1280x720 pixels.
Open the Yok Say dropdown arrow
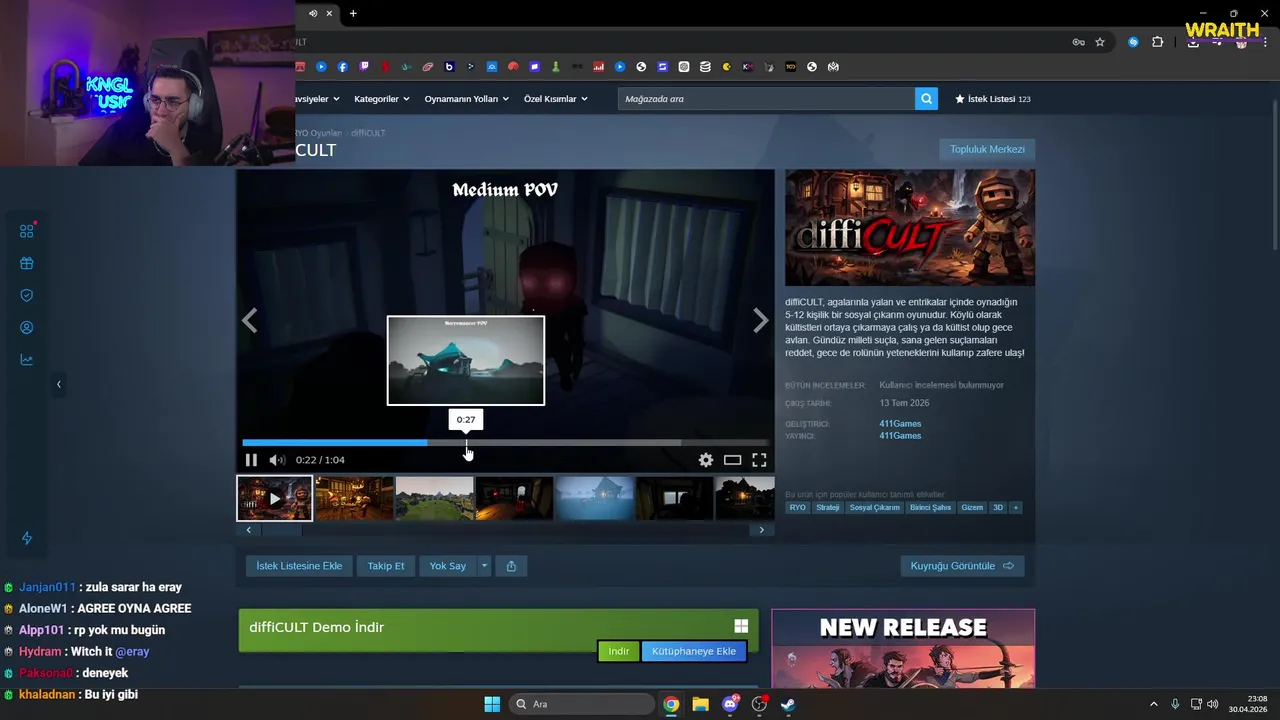[x=484, y=566]
